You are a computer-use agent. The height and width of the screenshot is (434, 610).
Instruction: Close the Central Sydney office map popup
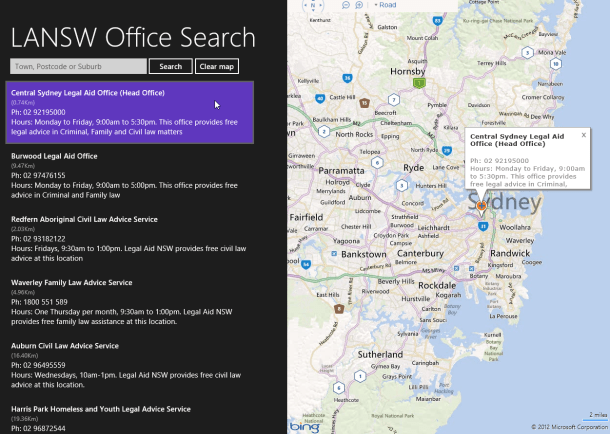coord(584,135)
